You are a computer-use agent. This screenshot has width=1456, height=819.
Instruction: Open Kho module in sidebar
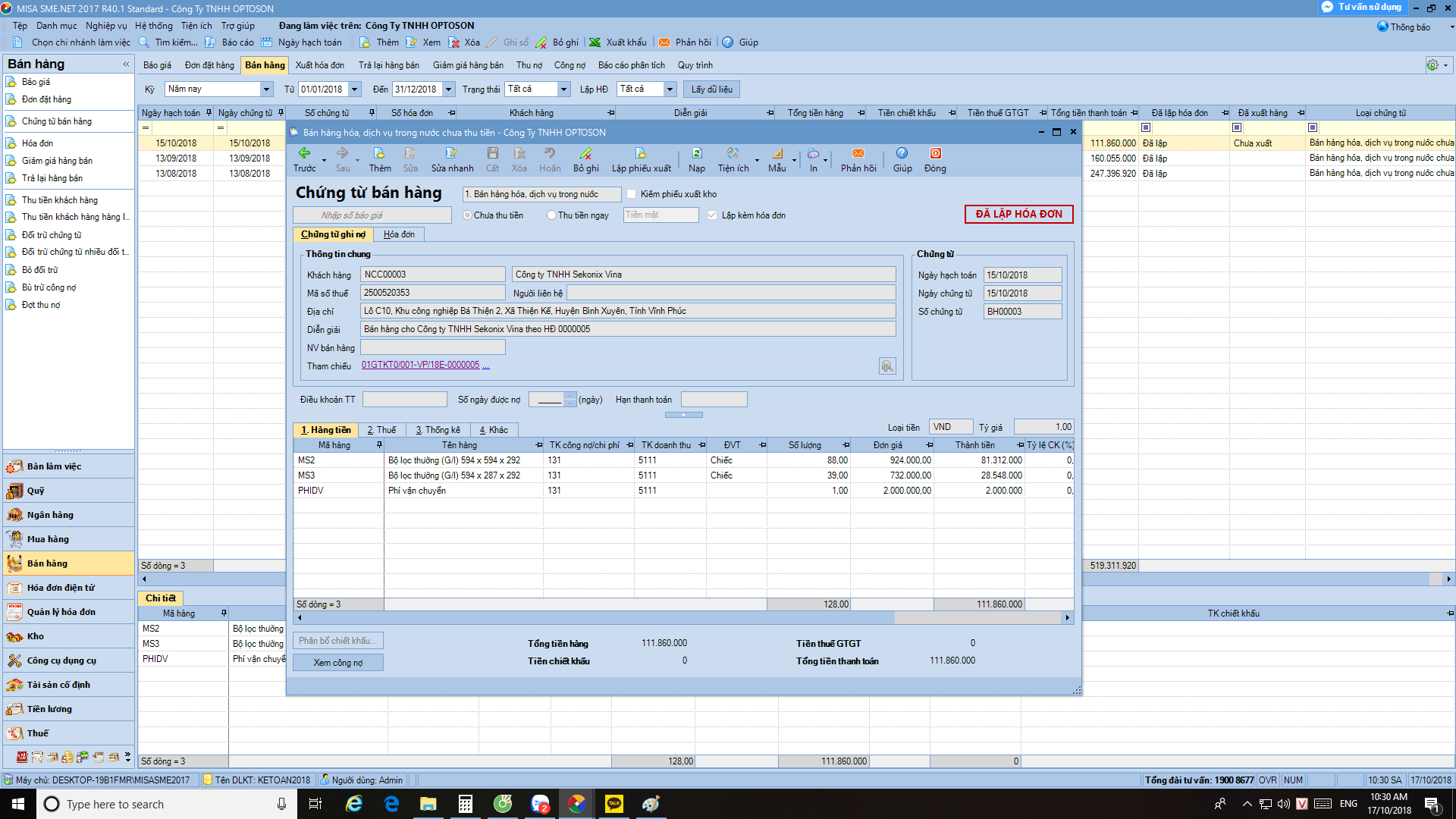click(68, 636)
